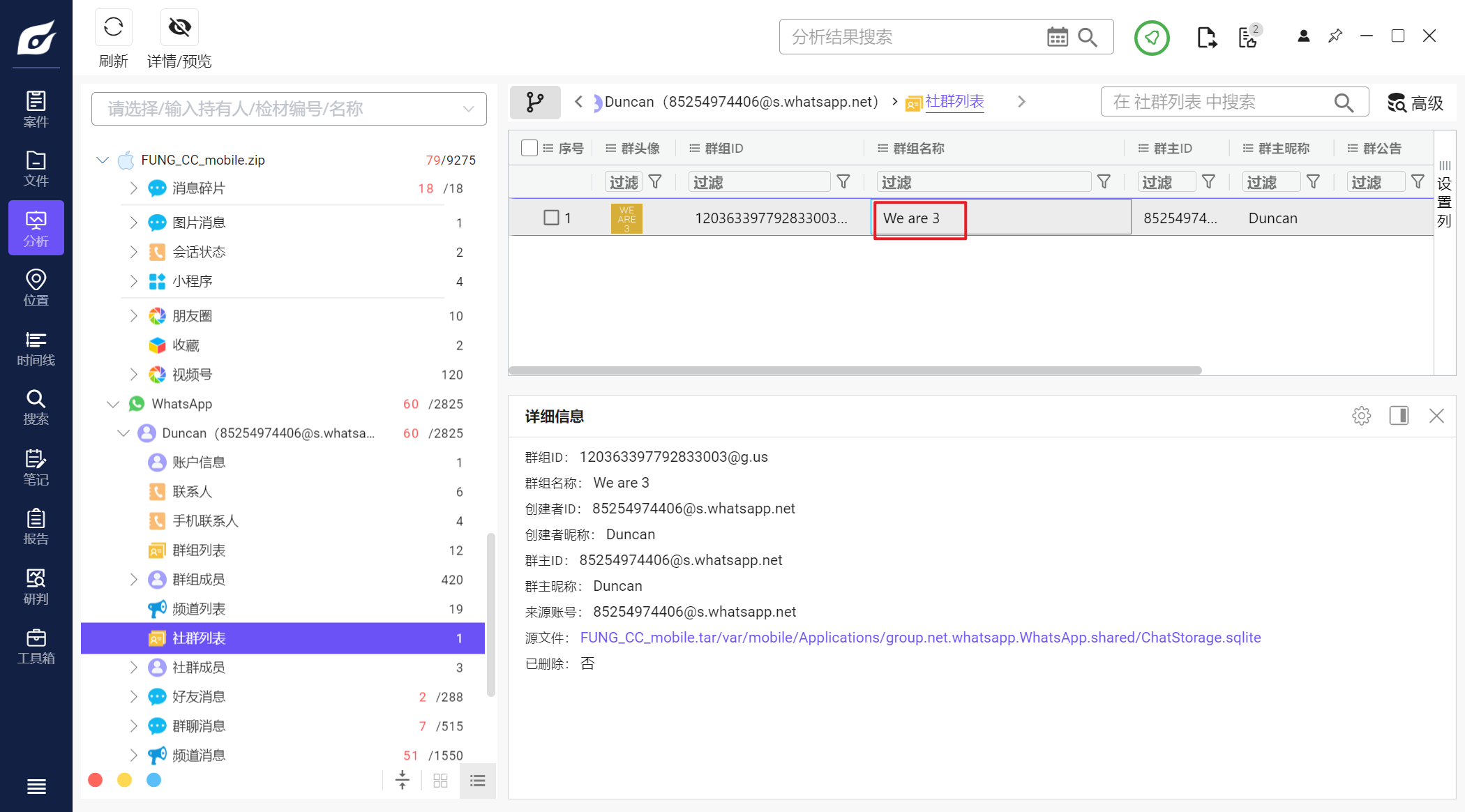This screenshot has height=812, width=1465.
Task: Click the detail panel settings gear
Action: 1361,416
